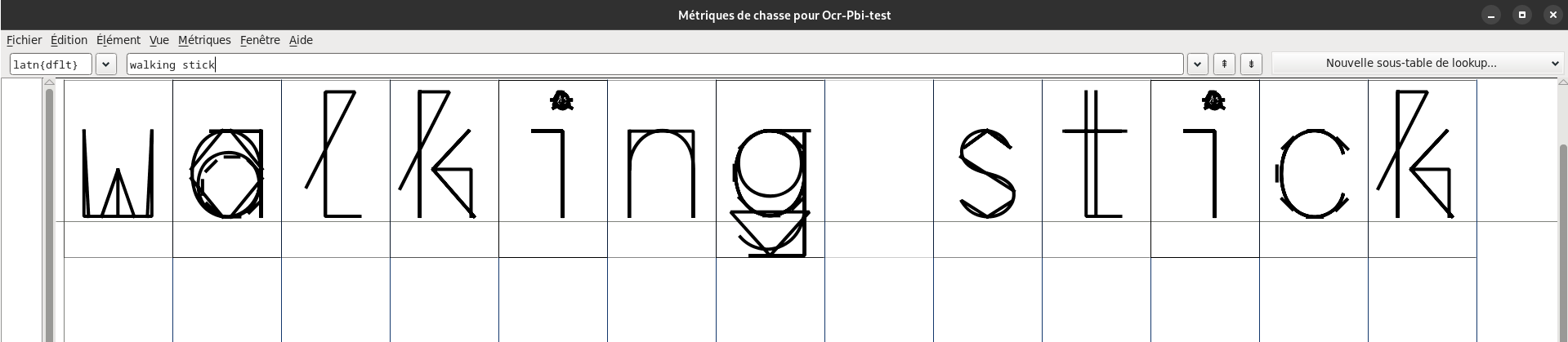The width and height of the screenshot is (1568, 342).
Task: Click on the 's' glyph
Action: coord(987,173)
